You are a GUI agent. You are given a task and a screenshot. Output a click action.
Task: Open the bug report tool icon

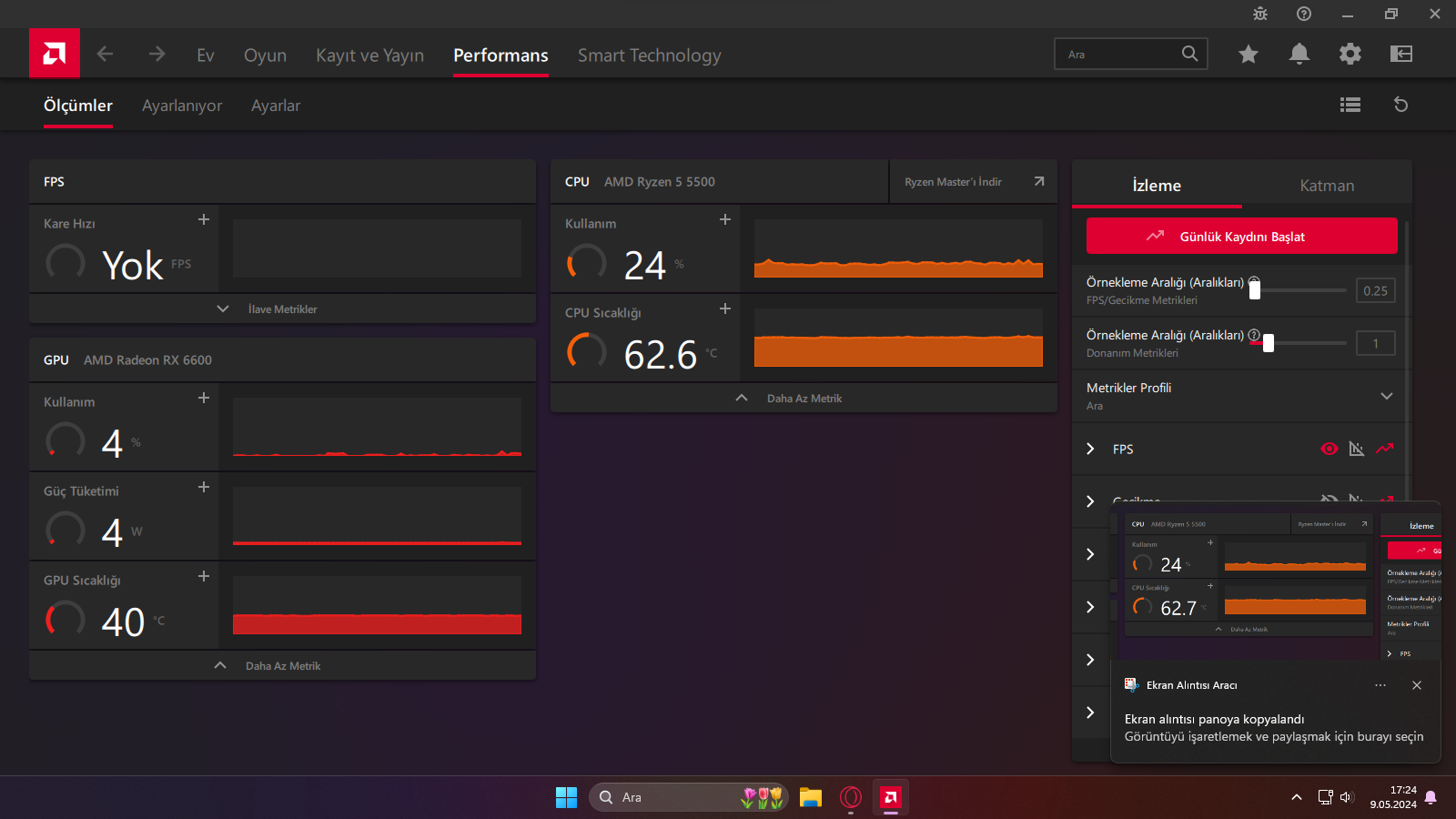(1260, 14)
